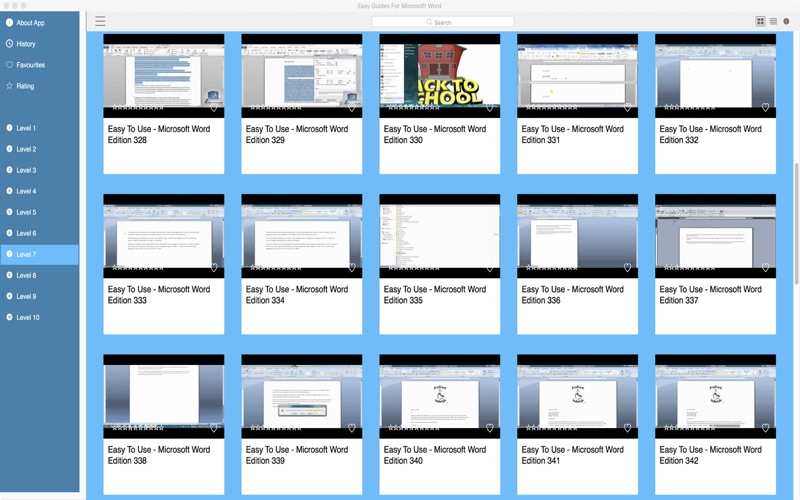Open Edition 330 Back To School thumbnail
800x500 pixels.
pyautogui.click(x=439, y=74)
